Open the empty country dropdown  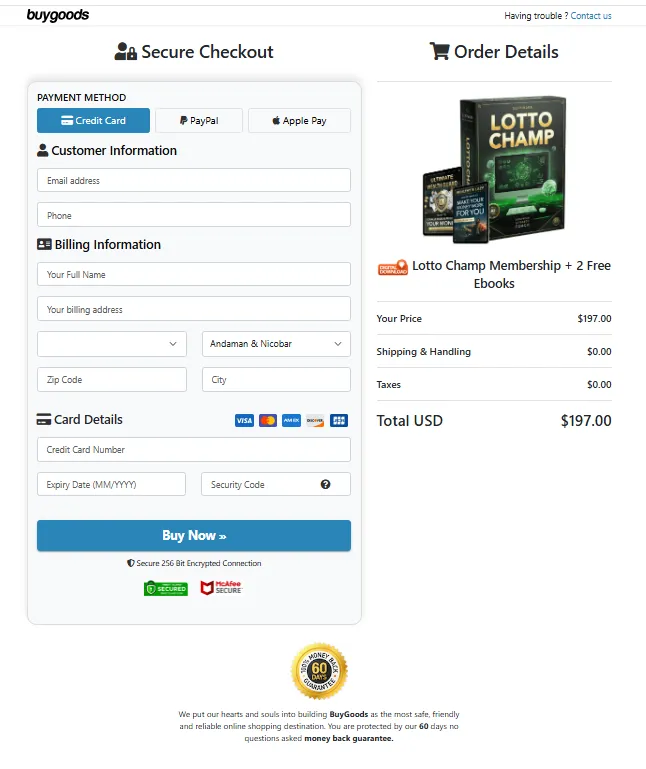[x=112, y=344]
